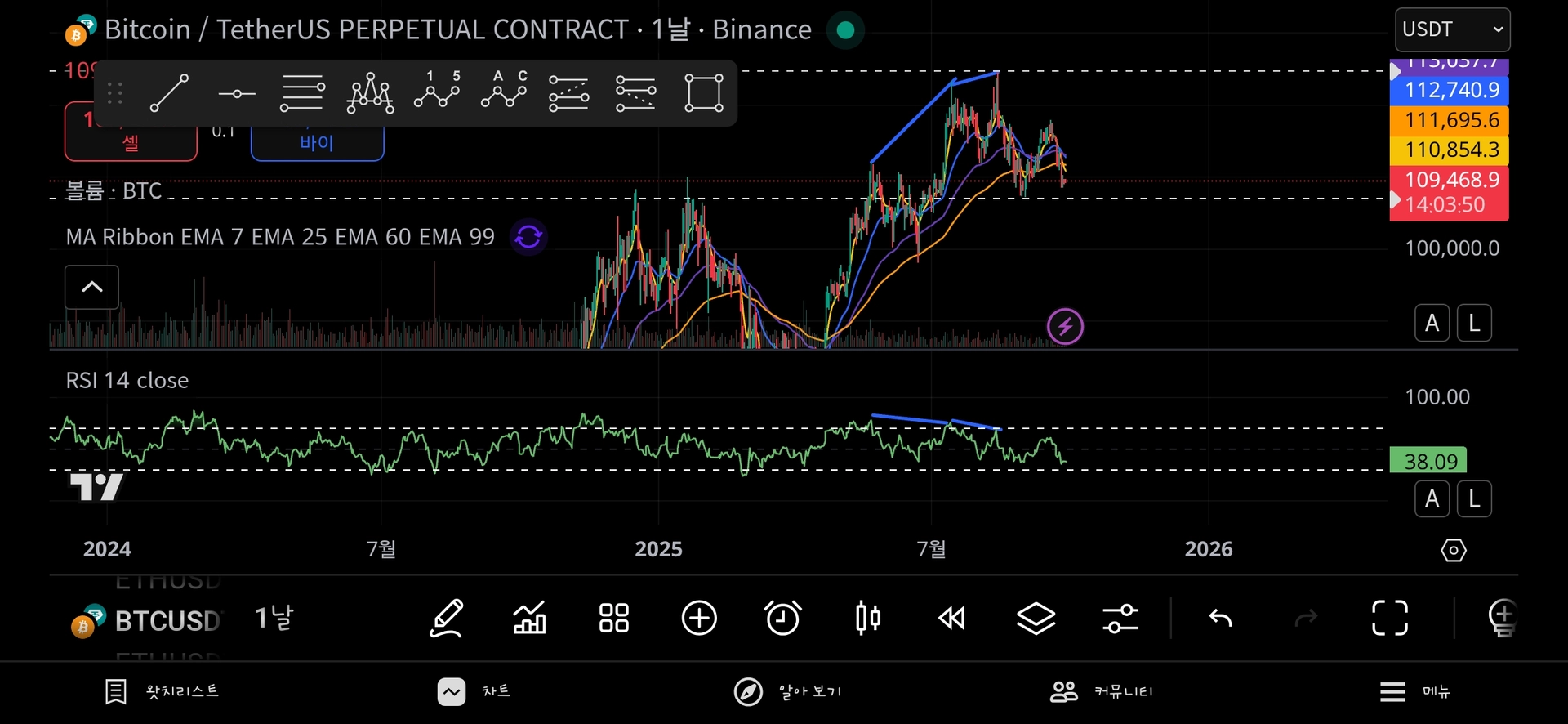Choose the rectangle shape tool

click(x=704, y=93)
